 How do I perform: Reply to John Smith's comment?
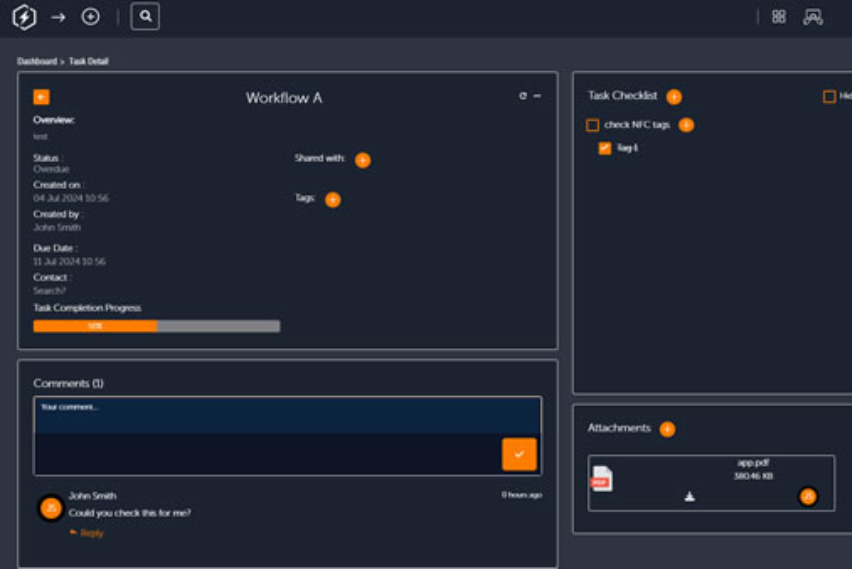(x=91, y=533)
